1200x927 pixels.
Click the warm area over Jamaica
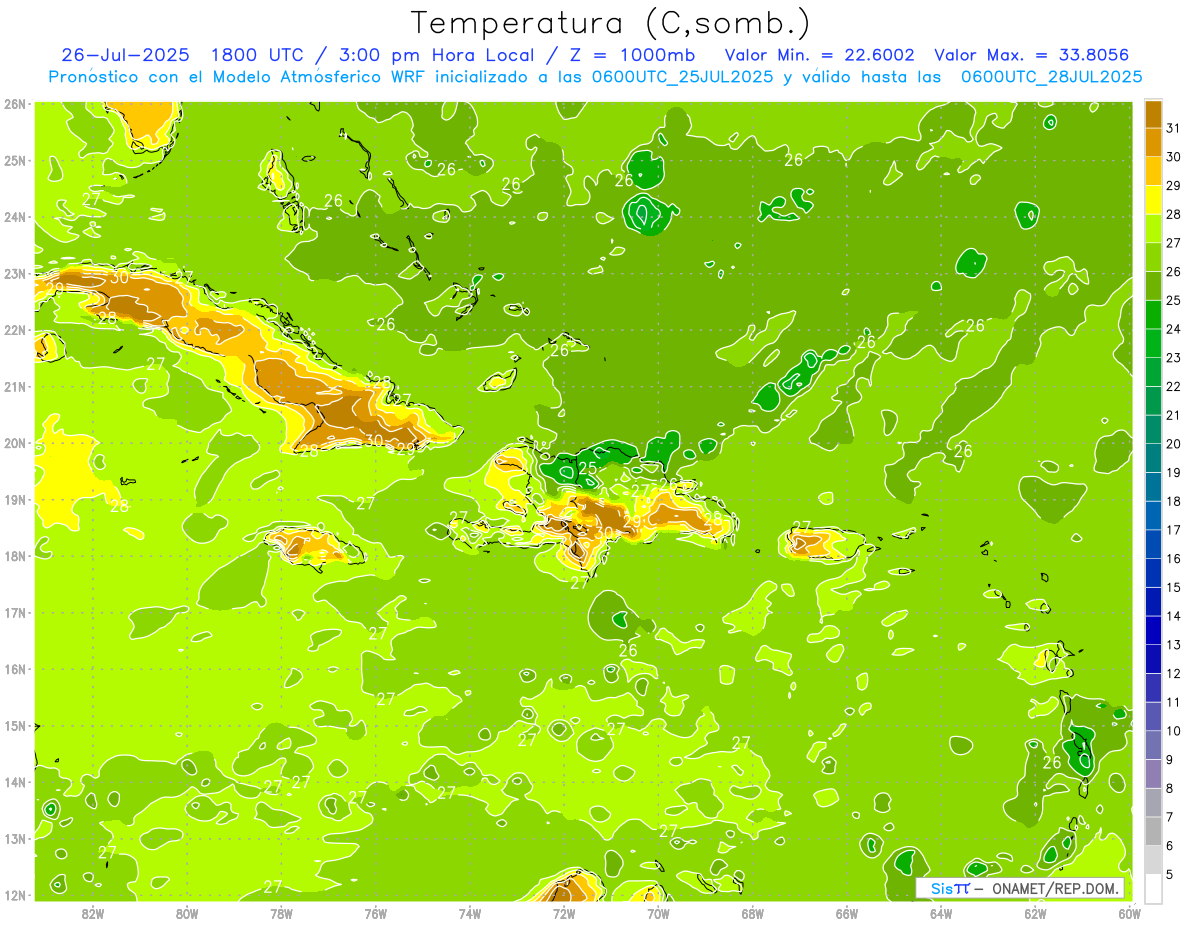point(315,546)
